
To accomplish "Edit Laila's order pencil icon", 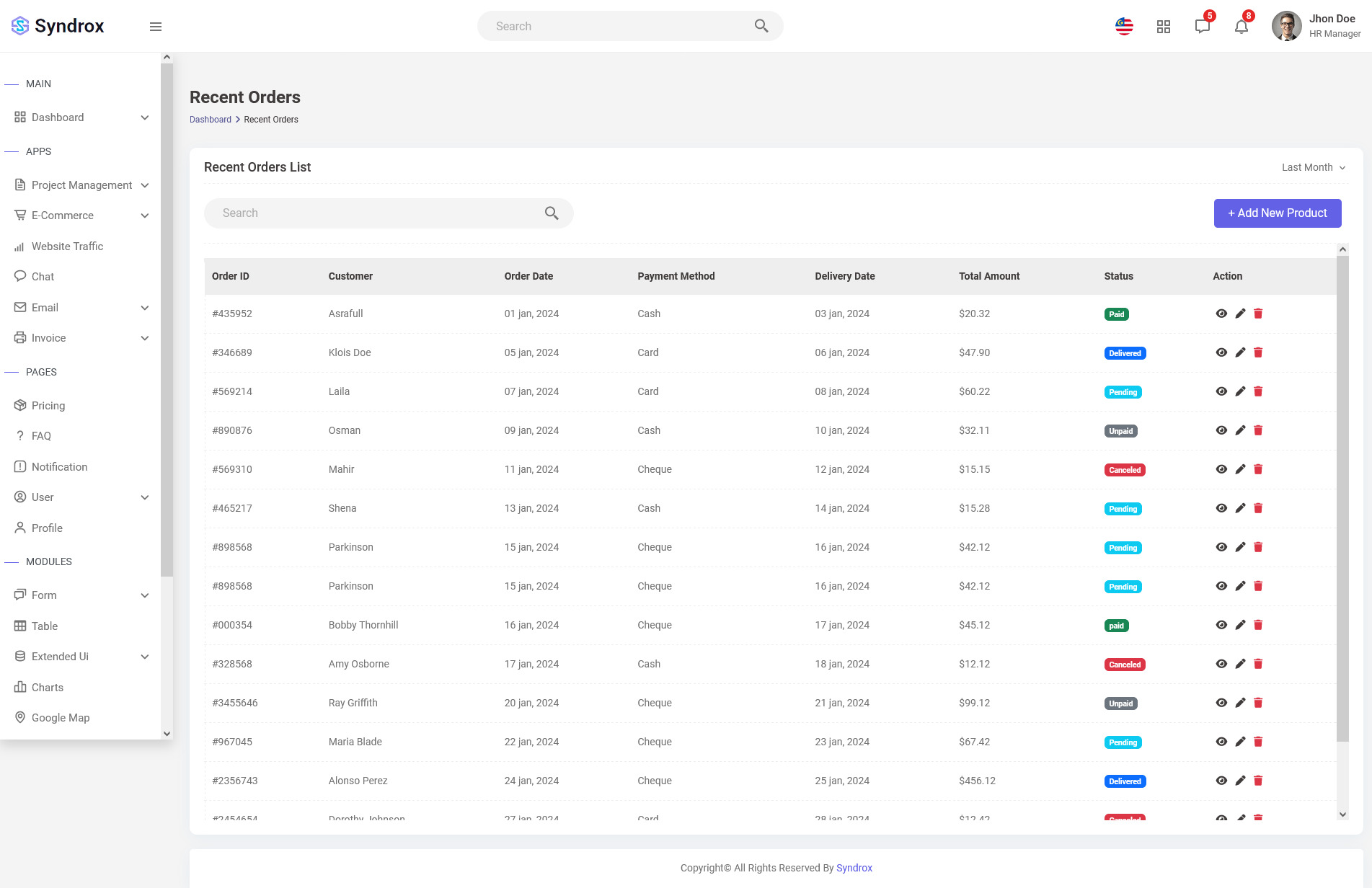I will coord(1240,391).
